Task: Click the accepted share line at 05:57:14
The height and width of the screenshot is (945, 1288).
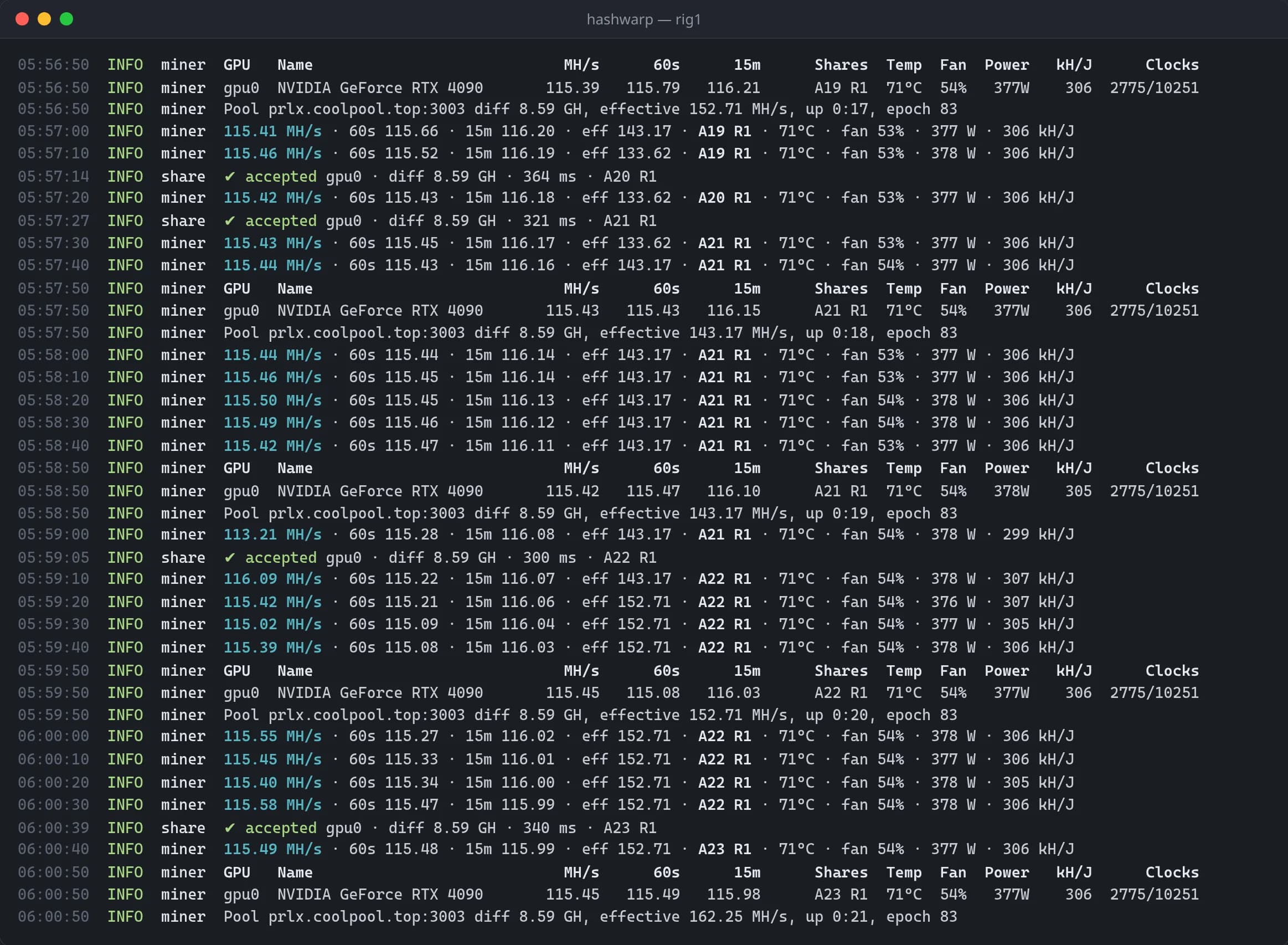Action: coord(337,176)
